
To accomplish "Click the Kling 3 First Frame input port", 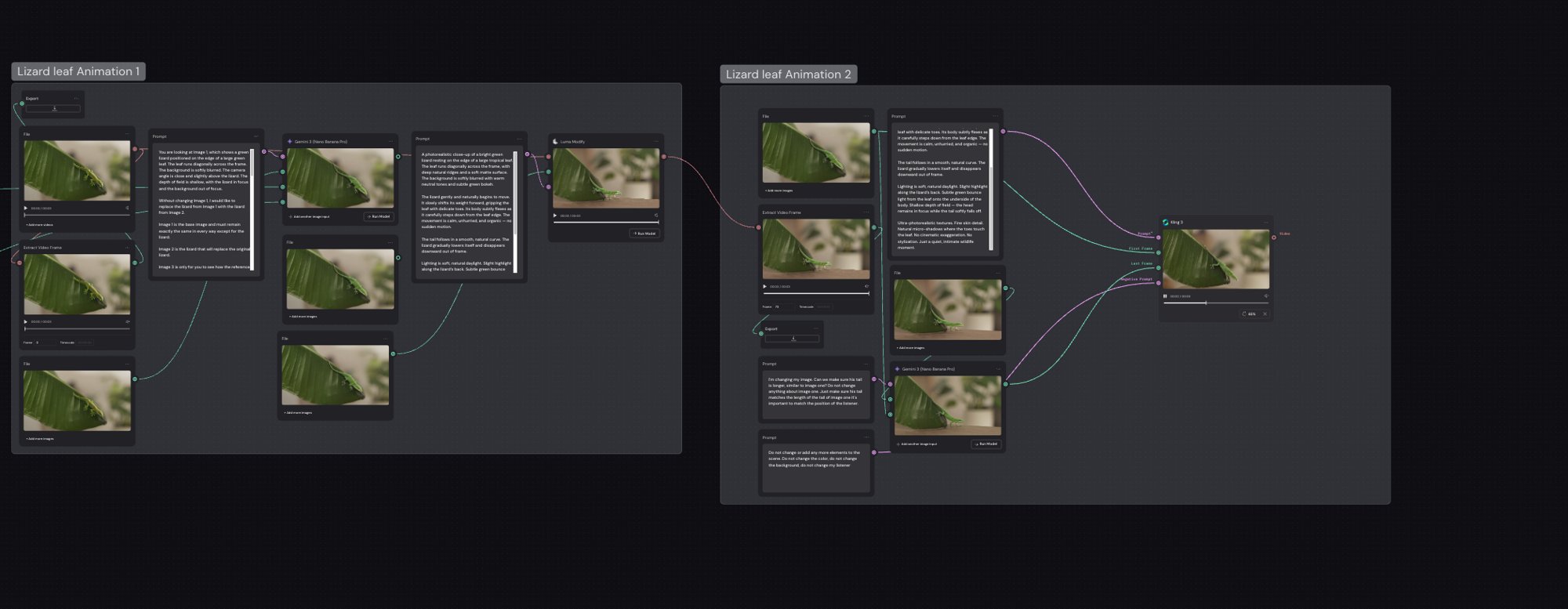I will click(1158, 252).
